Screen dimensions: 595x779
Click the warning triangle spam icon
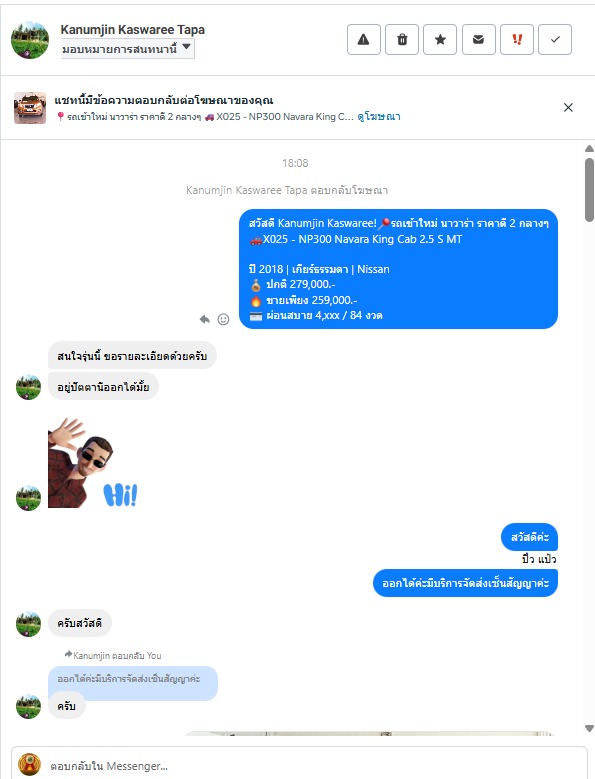[x=364, y=39]
